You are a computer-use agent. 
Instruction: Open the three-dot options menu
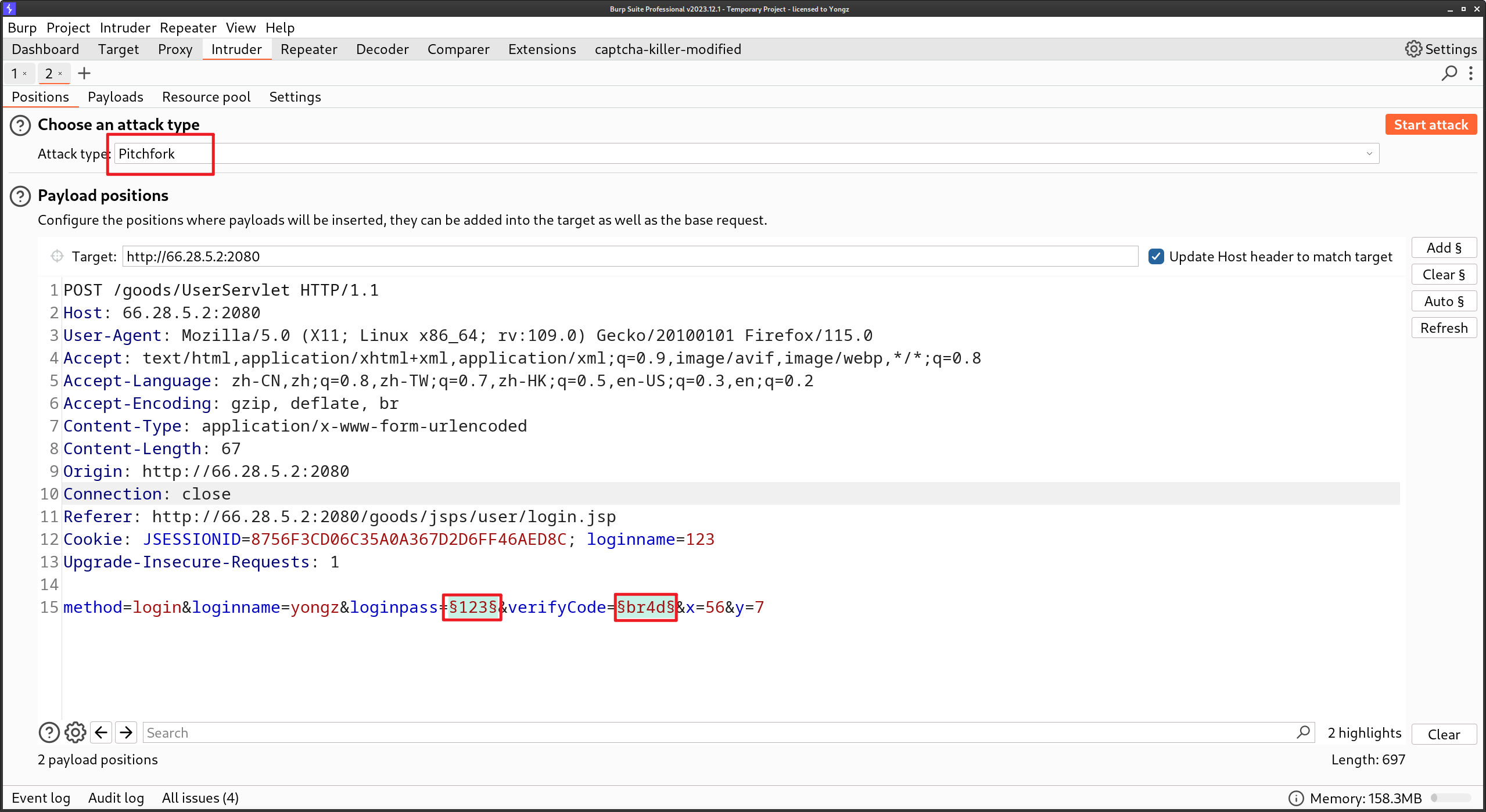pyautogui.click(x=1471, y=73)
